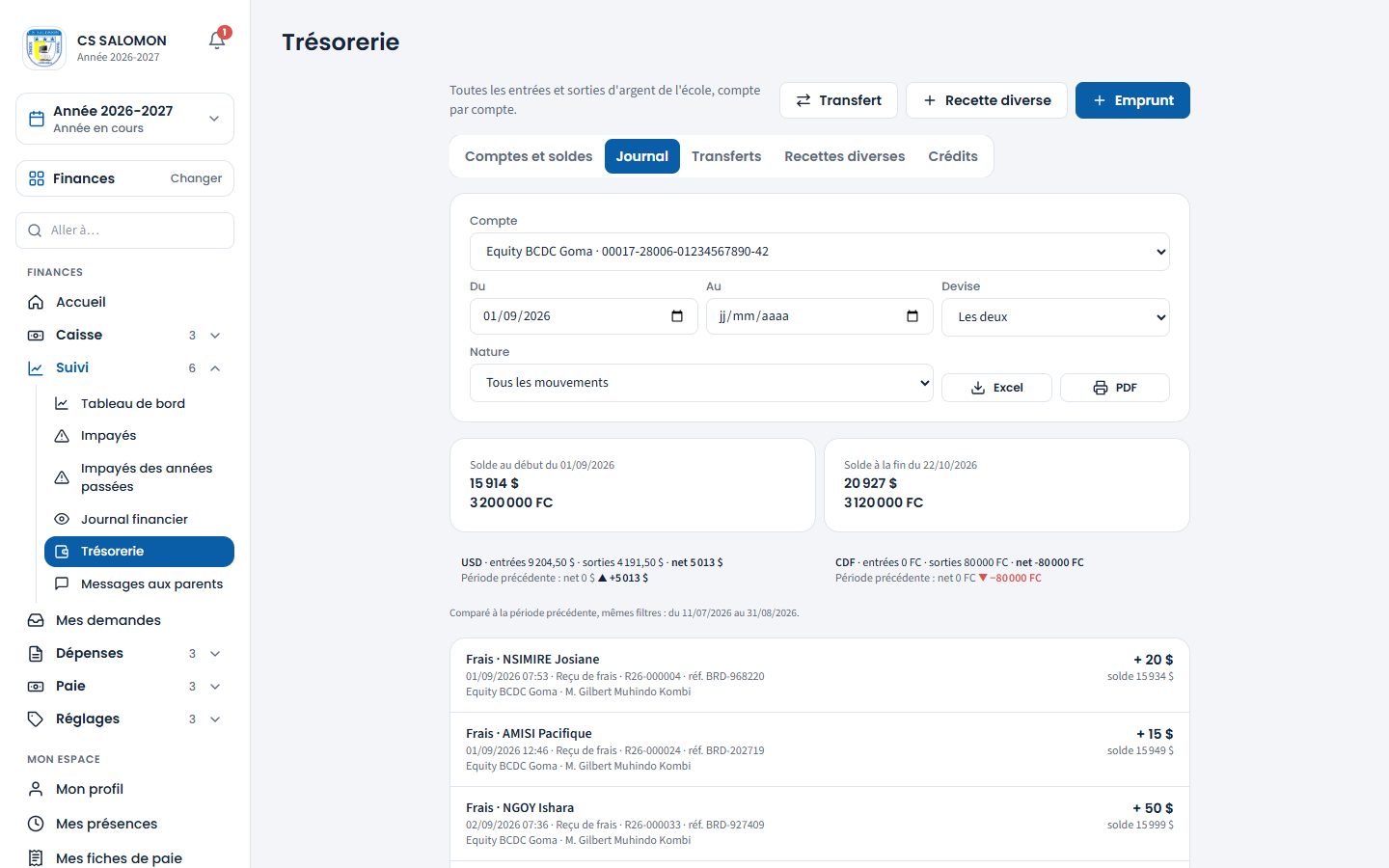
Task: Open the Devise currency dropdown
Action: point(1055,317)
